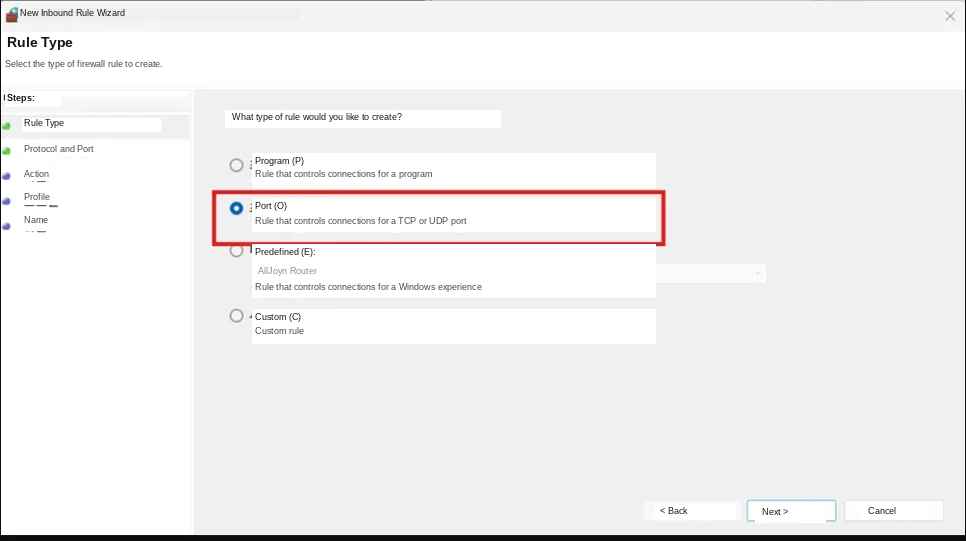Proceed with the Next button
Image resolution: width=966 pixels, height=541 pixels.
click(x=791, y=511)
